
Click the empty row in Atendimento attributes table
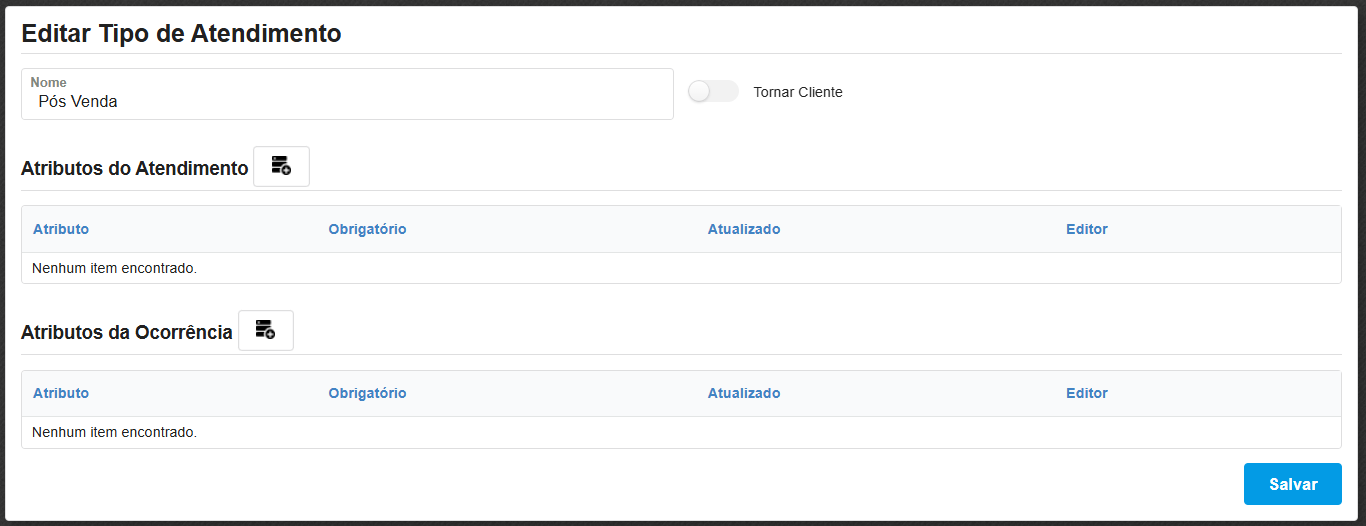(x=114, y=268)
